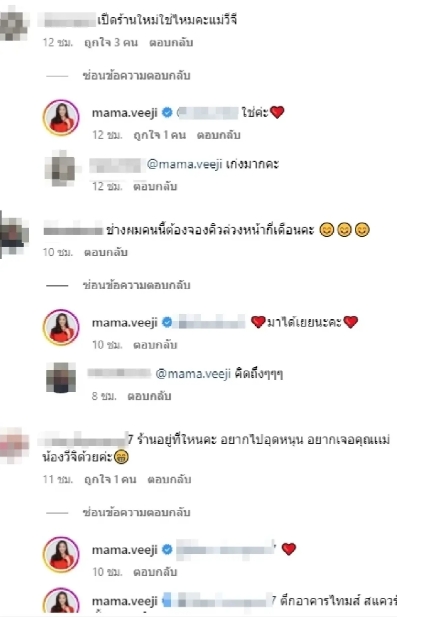
Task: Click verified badge beside mama.veeji ใช่ค่ะ reply
Action: (167, 113)
